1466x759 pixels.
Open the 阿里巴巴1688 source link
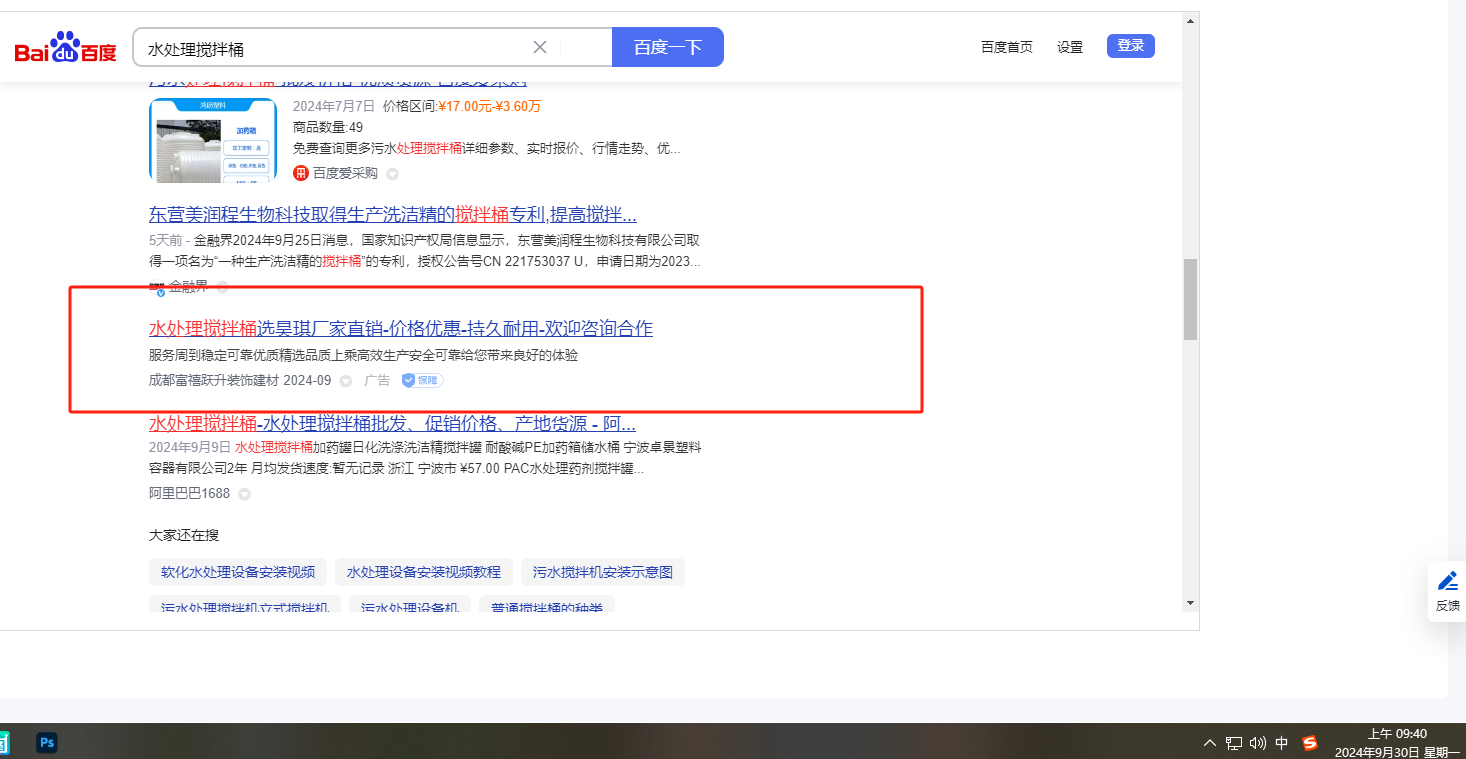point(189,494)
